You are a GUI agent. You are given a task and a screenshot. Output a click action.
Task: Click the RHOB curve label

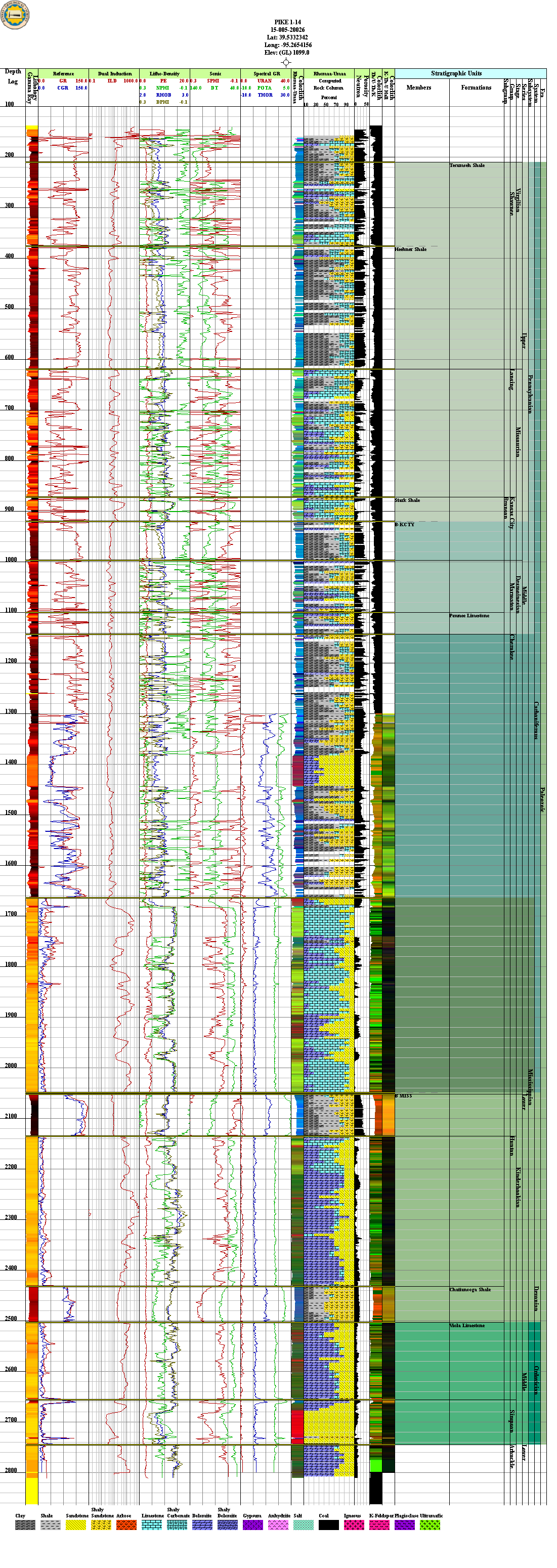(x=163, y=96)
